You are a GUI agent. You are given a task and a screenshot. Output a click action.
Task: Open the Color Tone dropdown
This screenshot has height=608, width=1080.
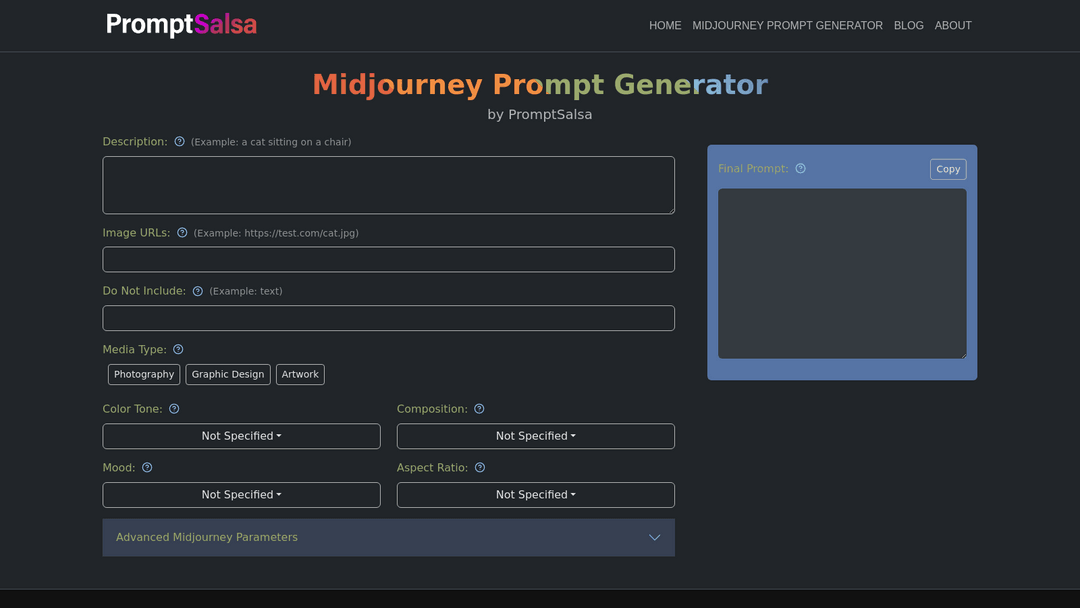pos(241,436)
